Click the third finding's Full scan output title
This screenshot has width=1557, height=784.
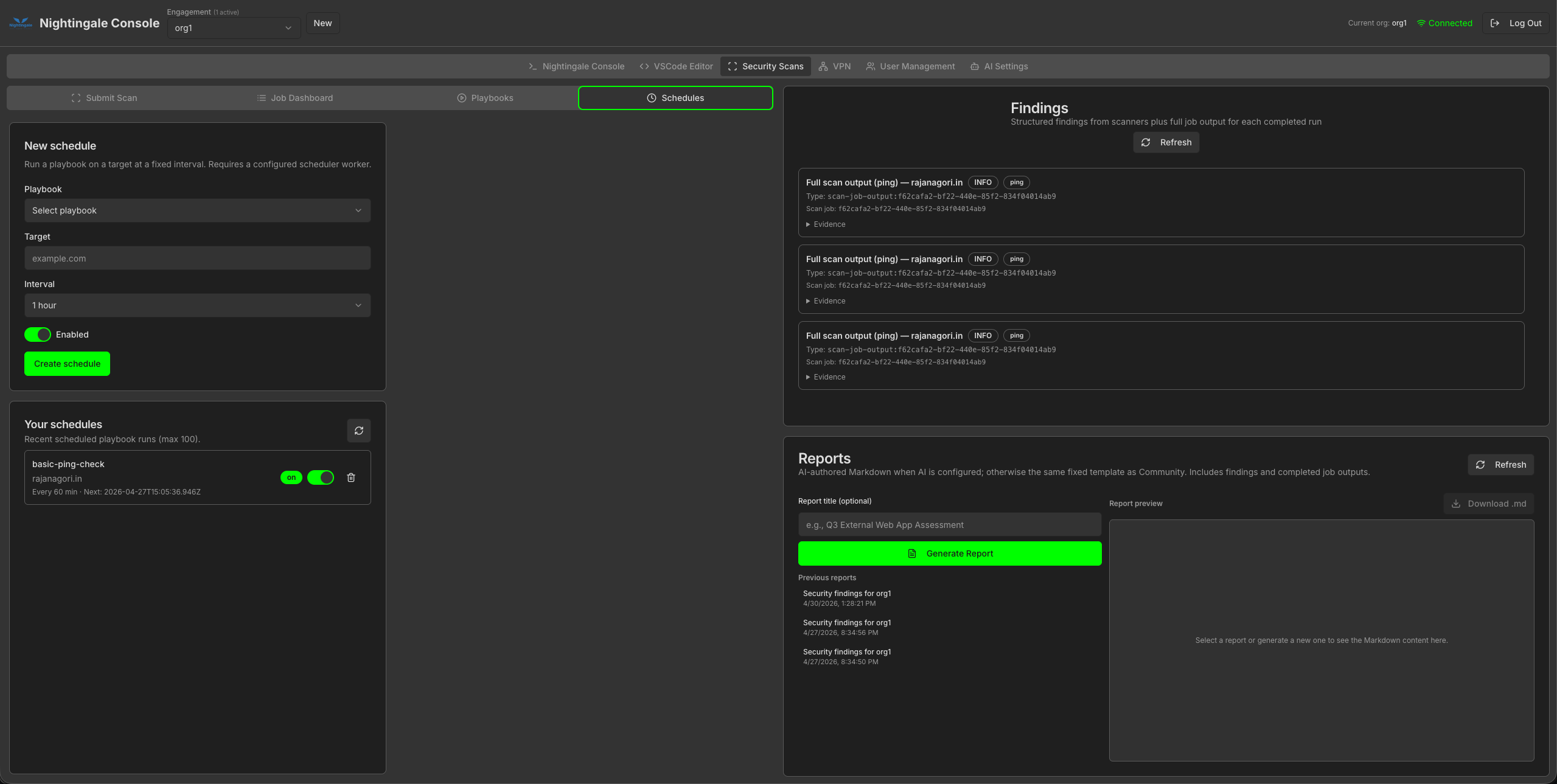(x=884, y=336)
